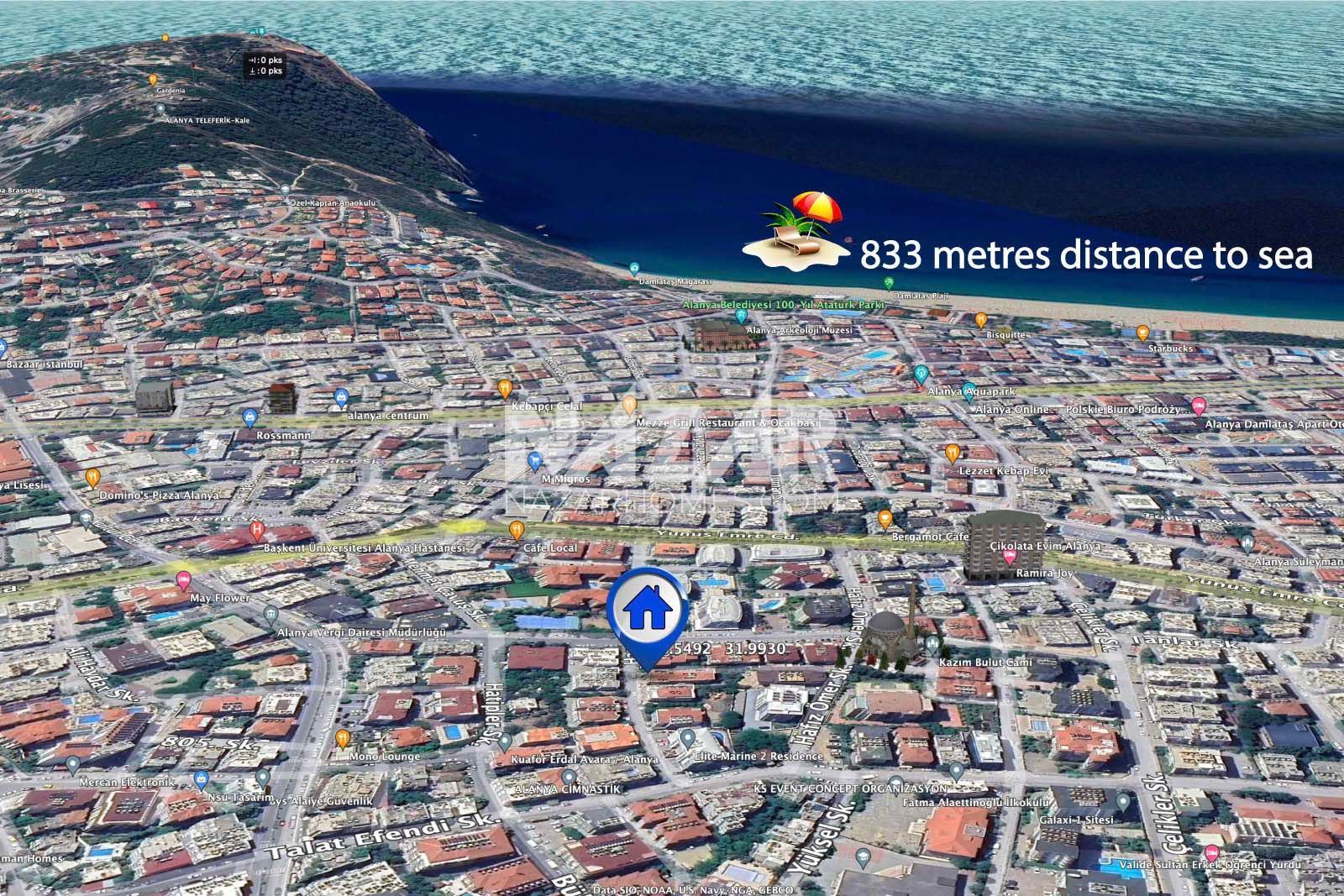The width and height of the screenshot is (1344, 896).
Task: Open the Rossmann shopping marker
Action: point(249,417)
